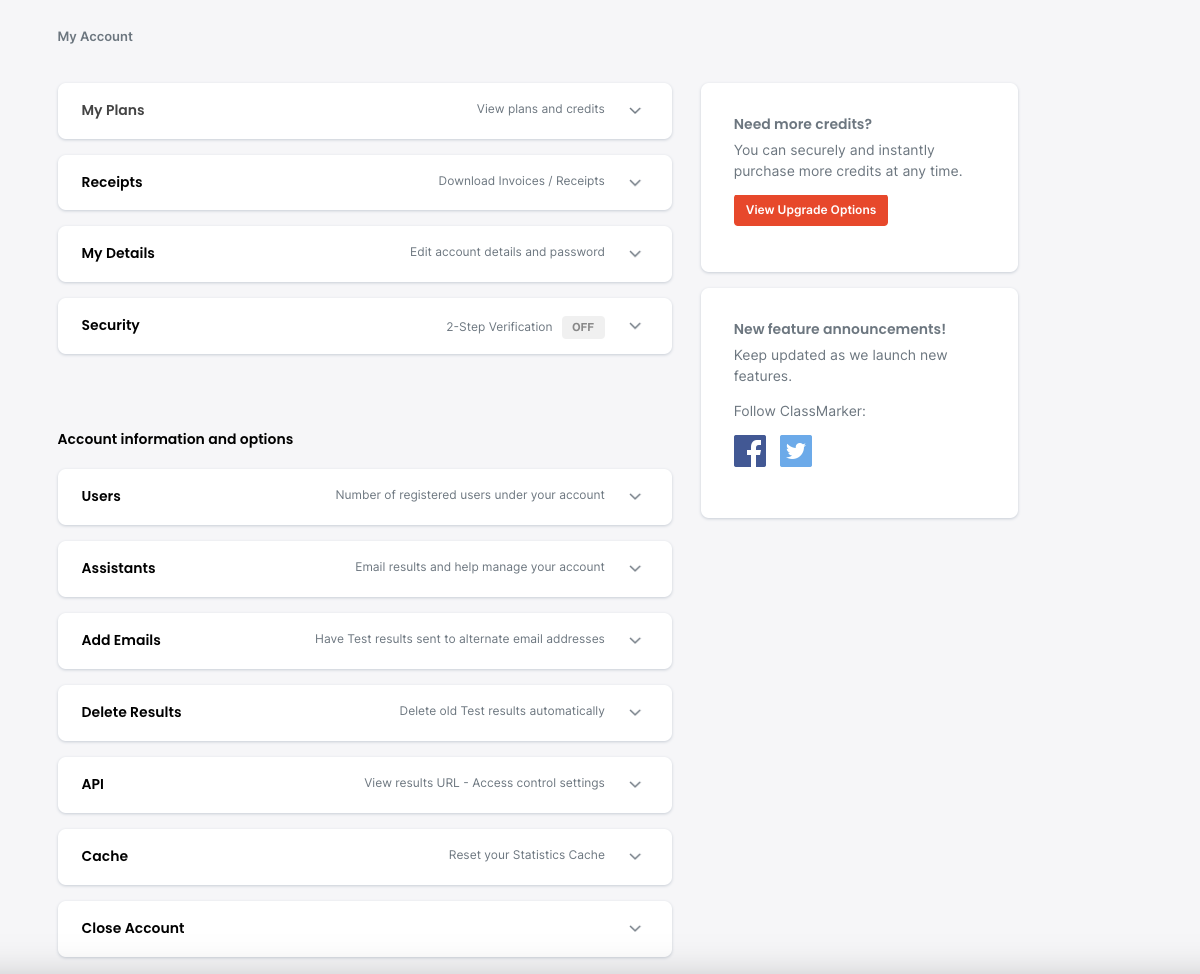1200x974 pixels.
Task: Open Download Invoices / Receipts description
Action: click(x=521, y=182)
